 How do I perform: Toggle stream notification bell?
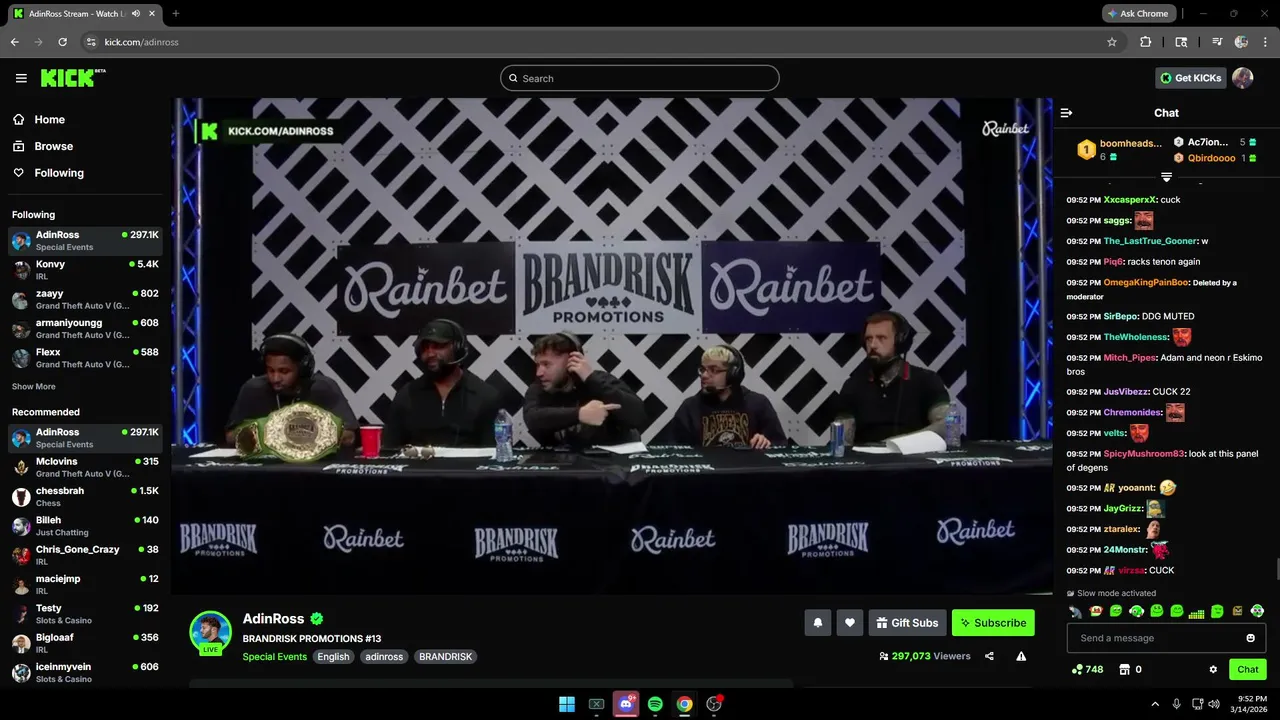[x=817, y=623]
